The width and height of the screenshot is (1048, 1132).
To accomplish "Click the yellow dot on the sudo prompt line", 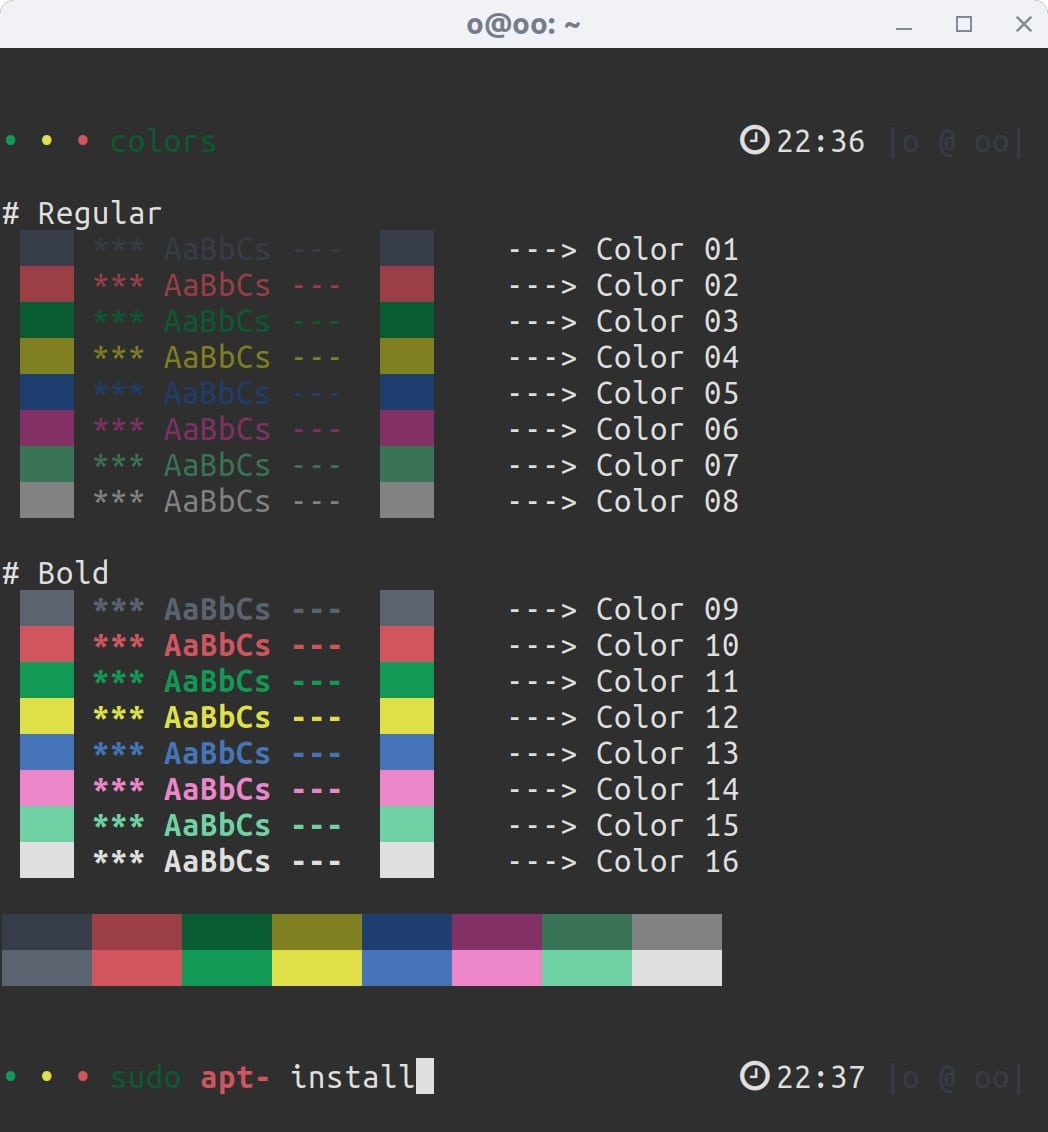I will coord(47,1077).
